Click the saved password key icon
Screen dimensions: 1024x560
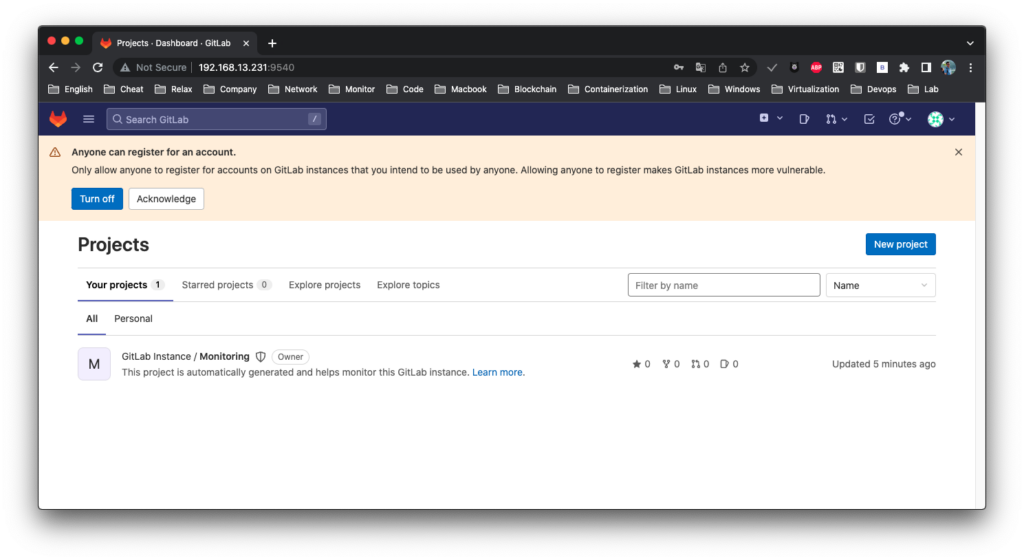coord(679,67)
